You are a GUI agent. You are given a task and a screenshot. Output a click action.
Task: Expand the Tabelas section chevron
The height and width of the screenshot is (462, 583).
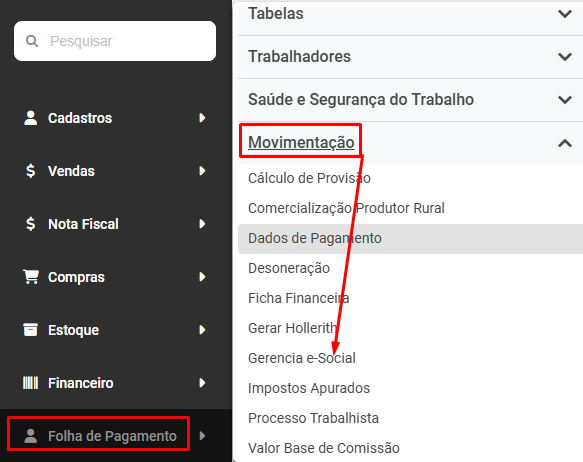(565, 14)
